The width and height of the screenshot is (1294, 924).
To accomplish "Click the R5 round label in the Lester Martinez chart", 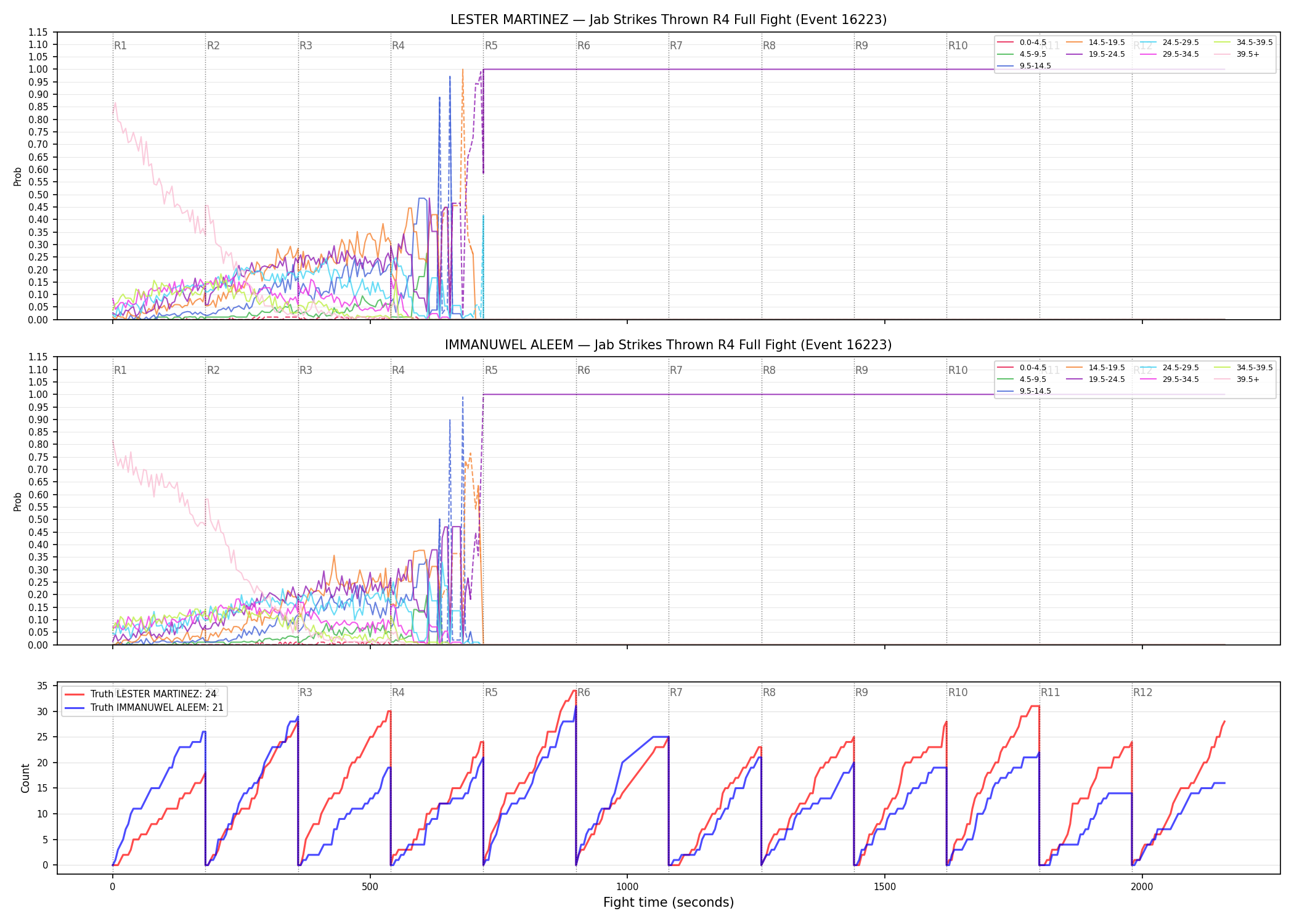I will pyautogui.click(x=491, y=46).
